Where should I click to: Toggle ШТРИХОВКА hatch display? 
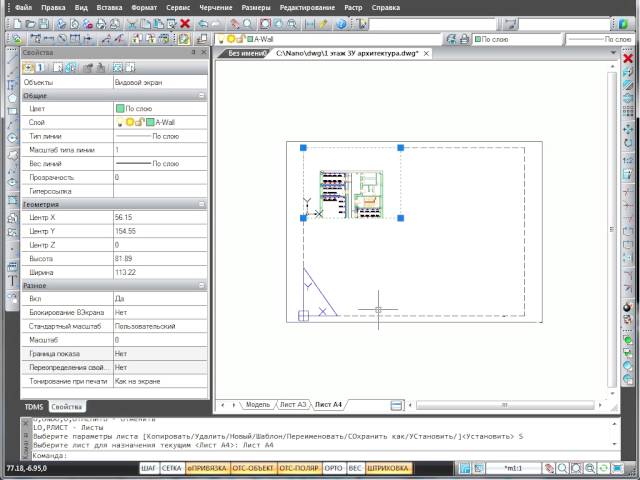[387, 468]
